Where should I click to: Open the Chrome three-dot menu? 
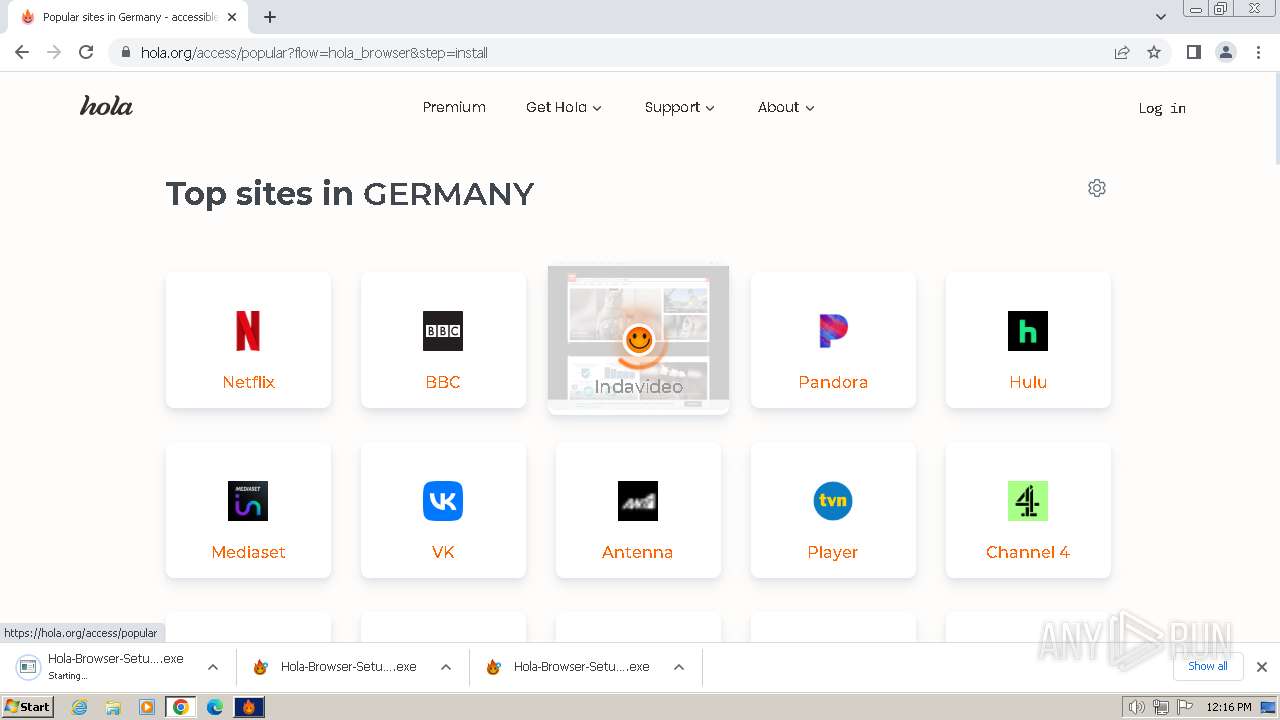click(x=1258, y=52)
